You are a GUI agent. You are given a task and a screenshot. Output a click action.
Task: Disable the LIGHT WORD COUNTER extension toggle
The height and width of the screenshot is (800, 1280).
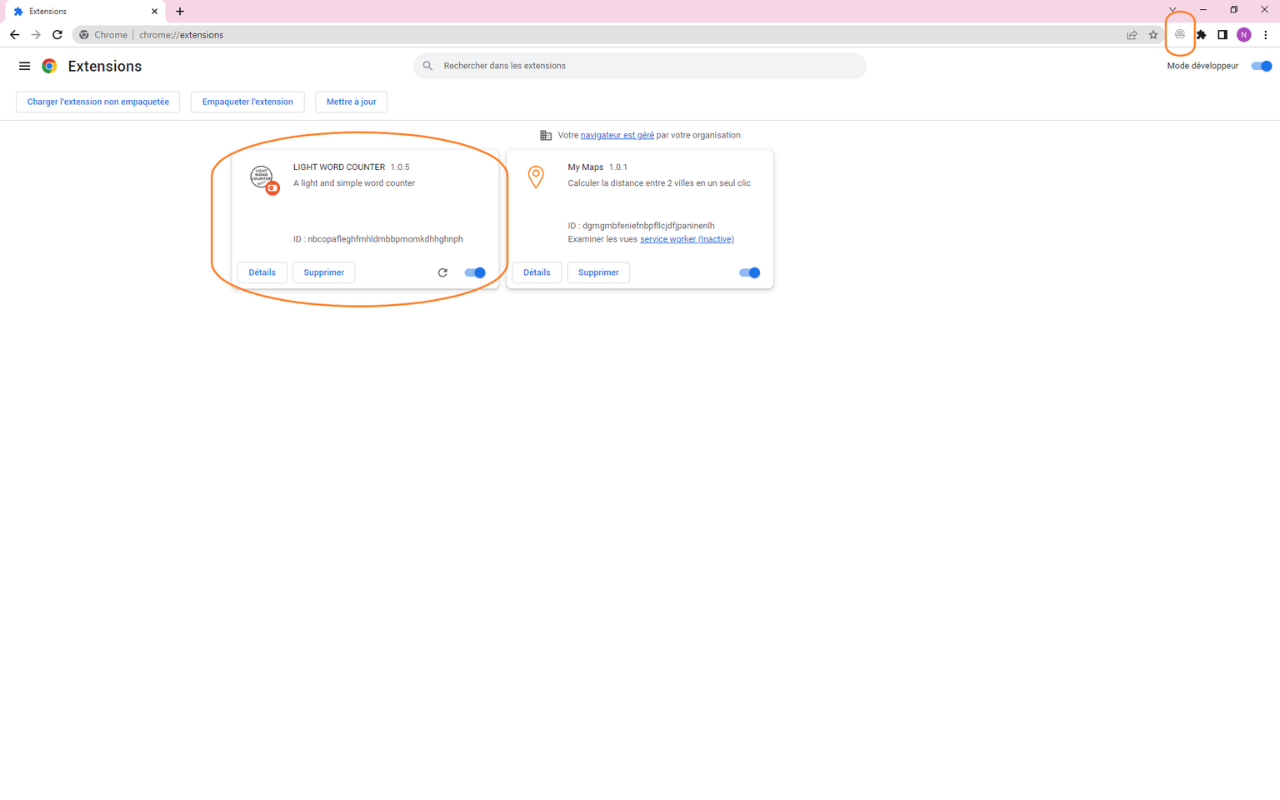[x=475, y=272]
